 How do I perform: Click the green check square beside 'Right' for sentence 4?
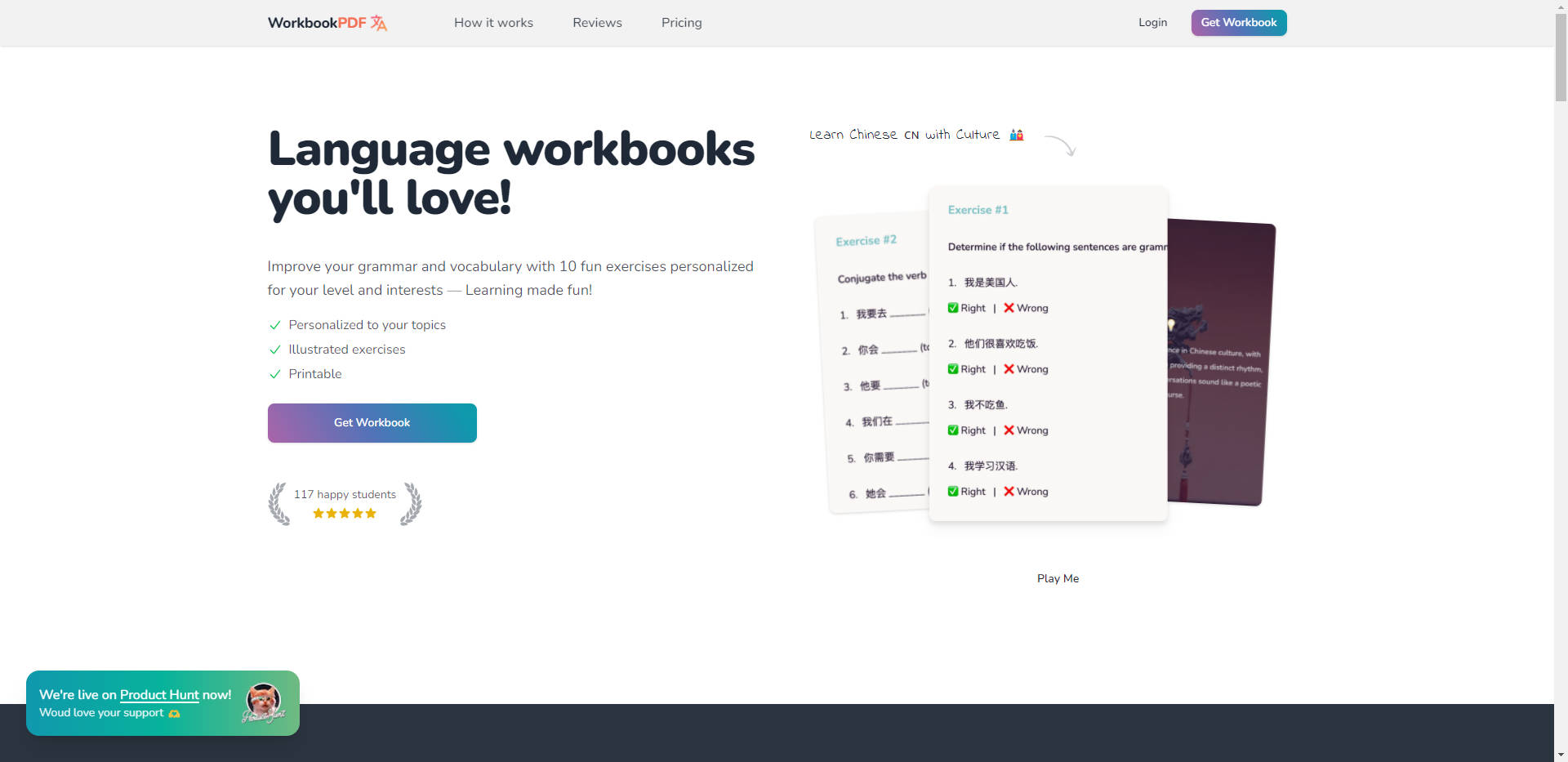953,491
